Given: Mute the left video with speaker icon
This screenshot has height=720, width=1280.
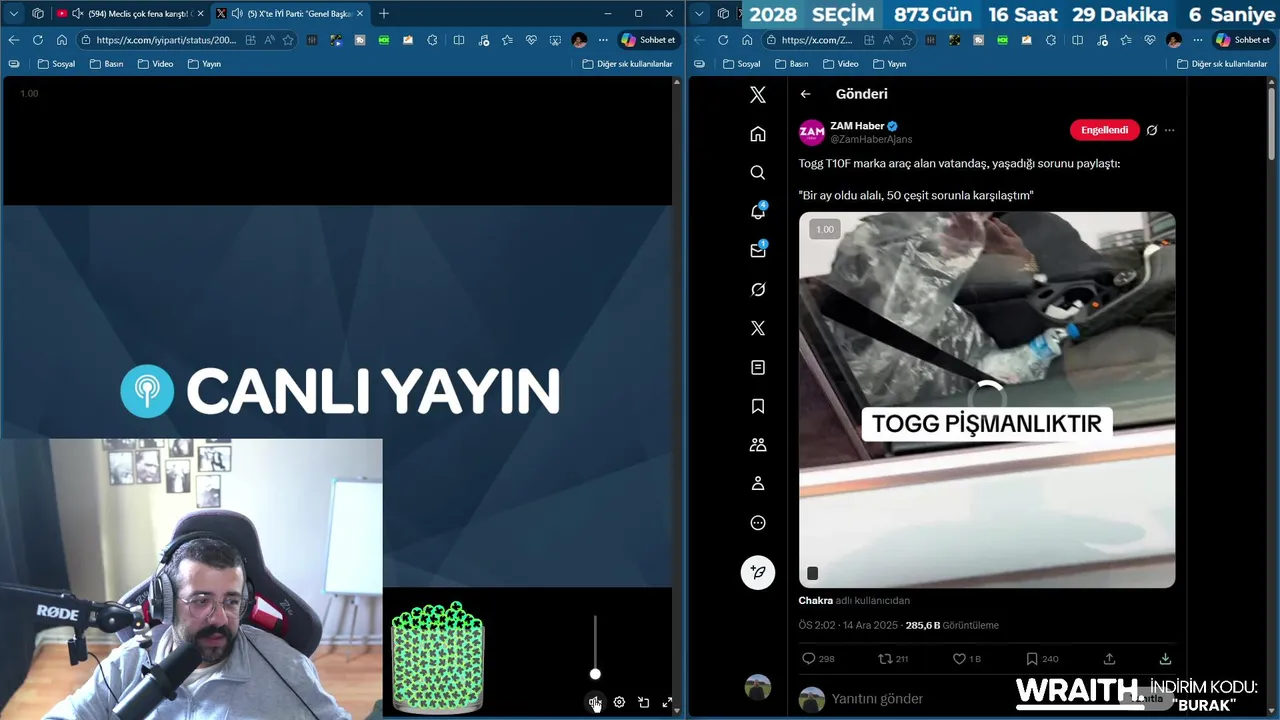Looking at the screenshot, I should [595, 703].
